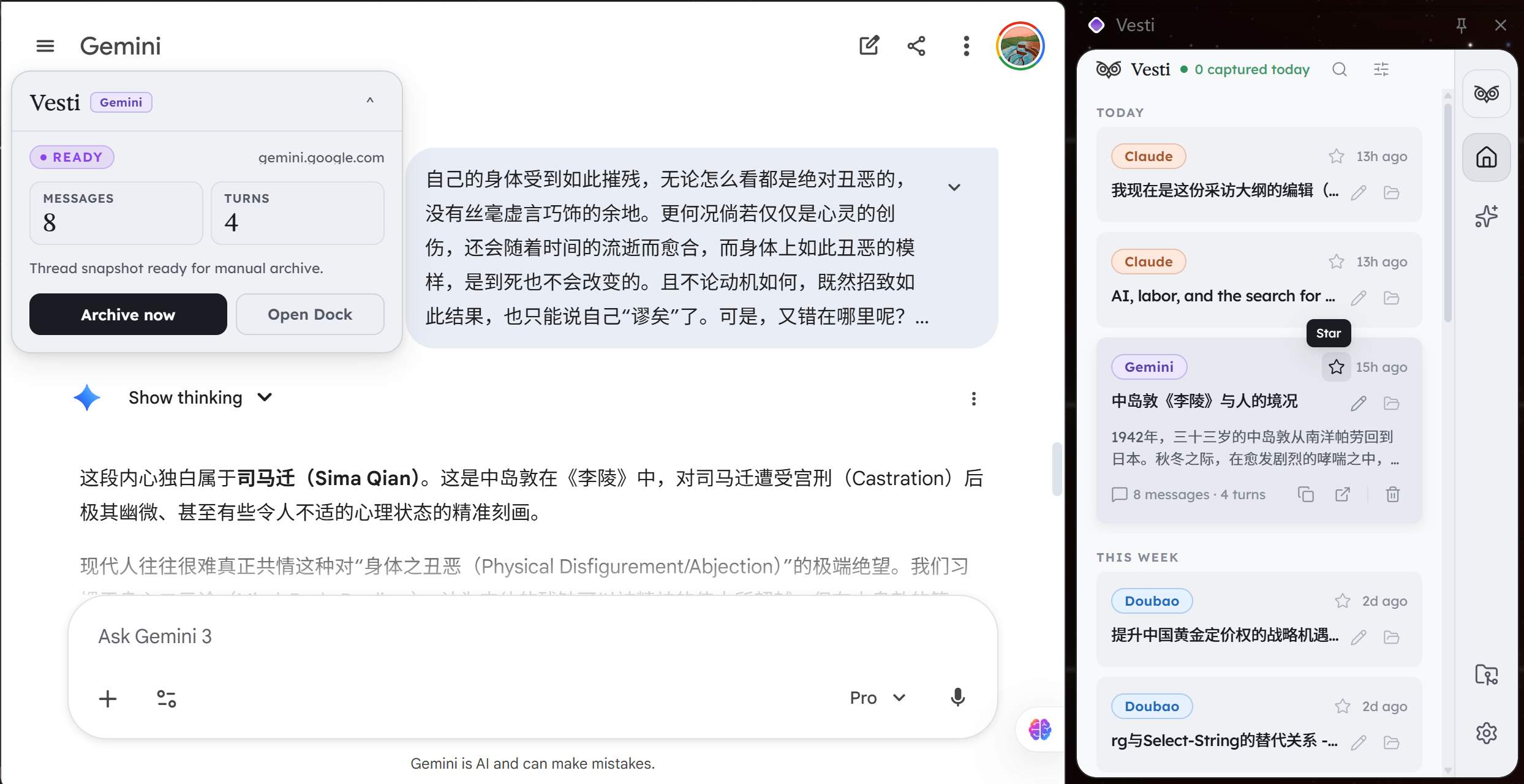
Task: Click the share conversation icon in Gemini header
Action: tap(916, 46)
